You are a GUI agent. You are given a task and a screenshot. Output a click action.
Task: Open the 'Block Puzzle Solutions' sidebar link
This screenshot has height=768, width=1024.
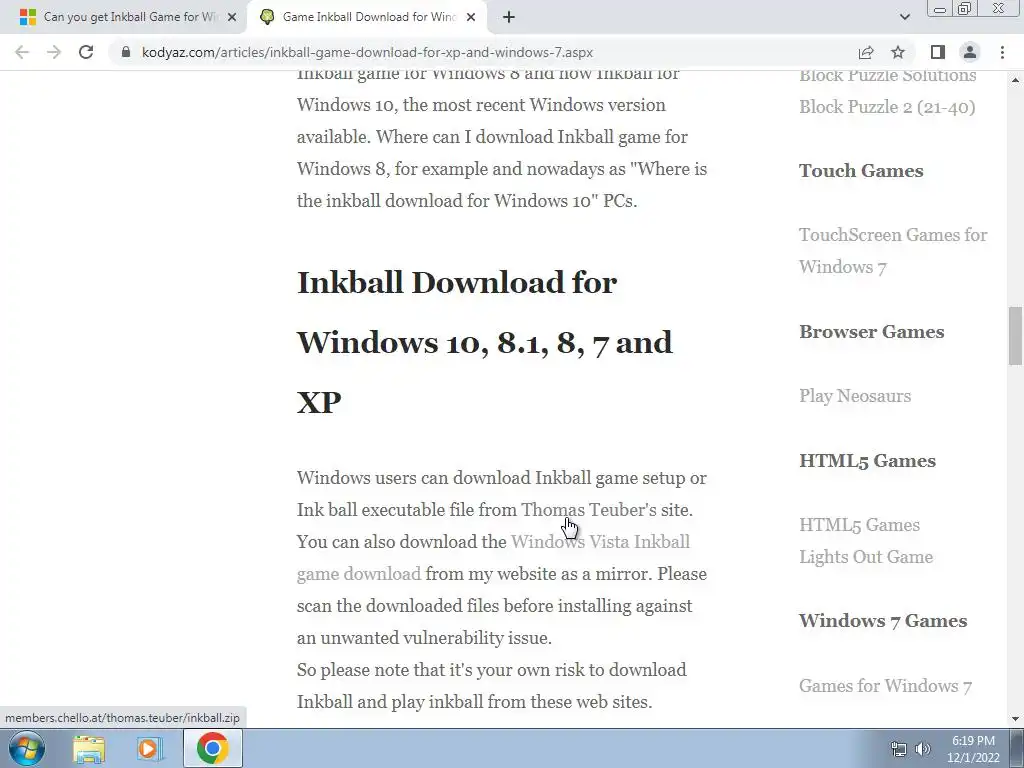[x=888, y=75]
